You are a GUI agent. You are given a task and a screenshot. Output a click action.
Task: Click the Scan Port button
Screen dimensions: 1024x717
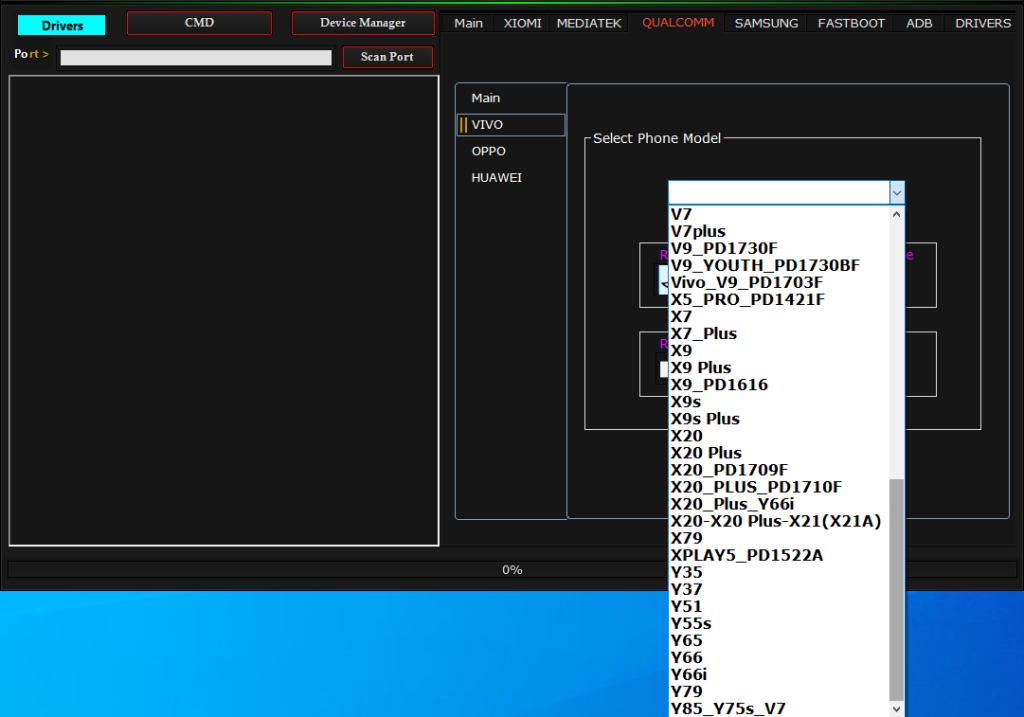coord(387,57)
